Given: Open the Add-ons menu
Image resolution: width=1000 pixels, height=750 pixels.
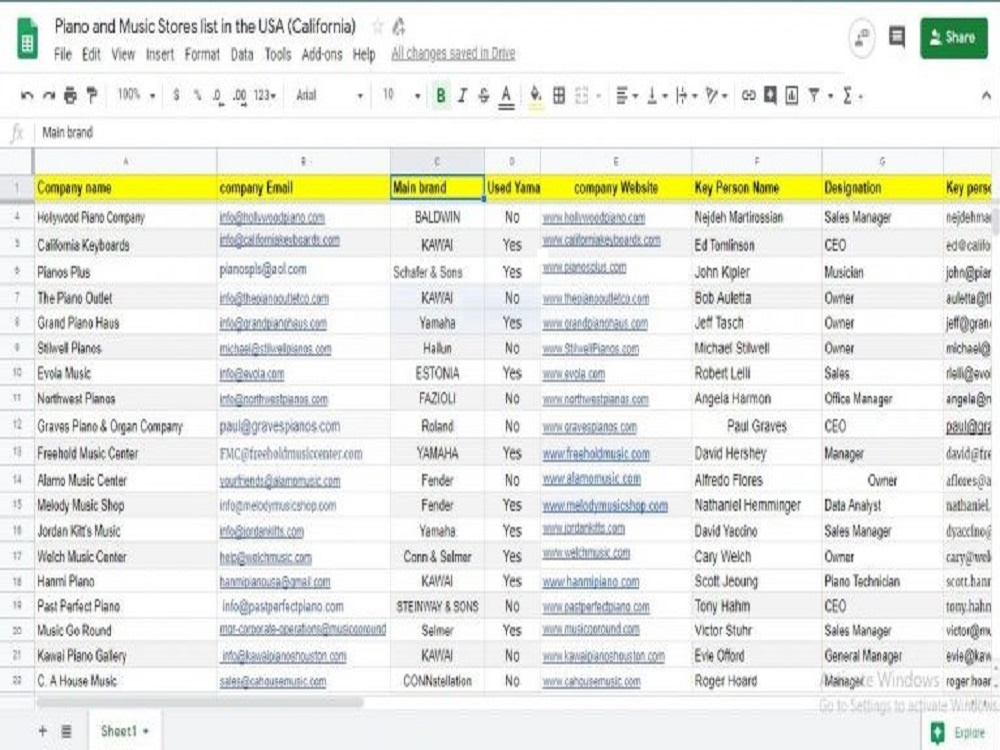Looking at the screenshot, I should pos(322,54).
